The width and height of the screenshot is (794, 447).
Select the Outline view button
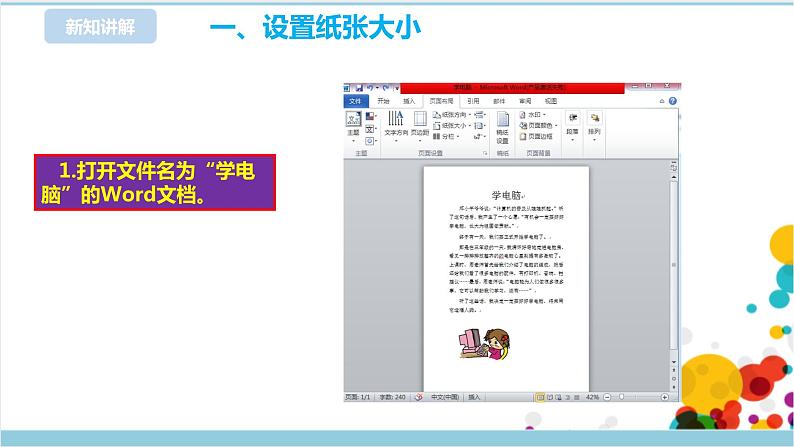(x=567, y=397)
